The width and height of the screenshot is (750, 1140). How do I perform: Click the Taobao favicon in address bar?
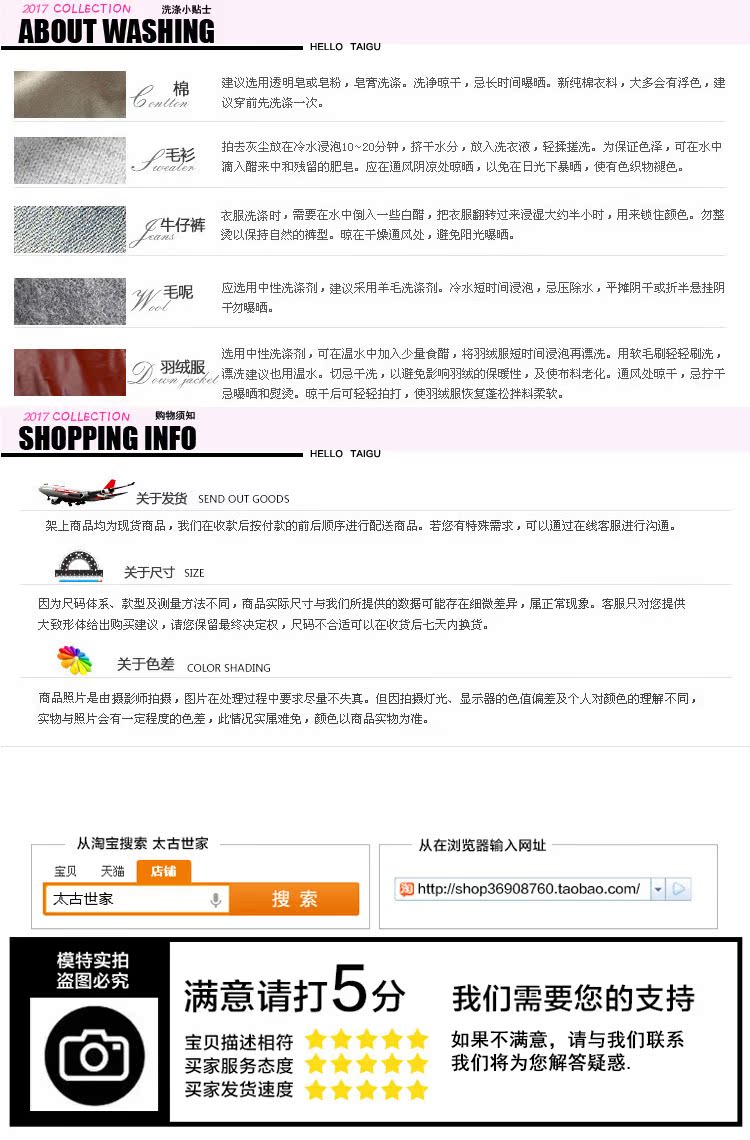pos(406,889)
